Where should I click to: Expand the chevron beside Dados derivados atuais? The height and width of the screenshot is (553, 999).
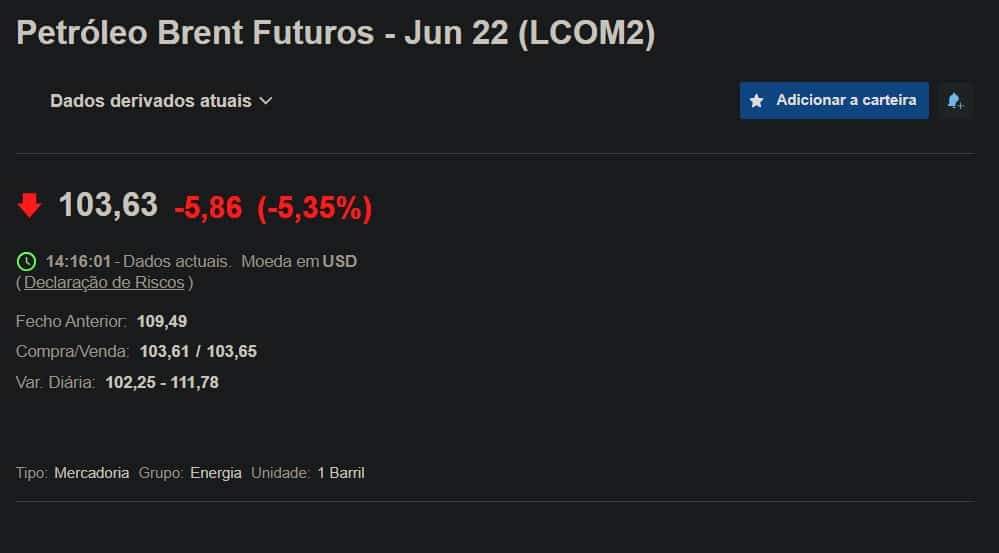pyautogui.click(x=266, y=101)
